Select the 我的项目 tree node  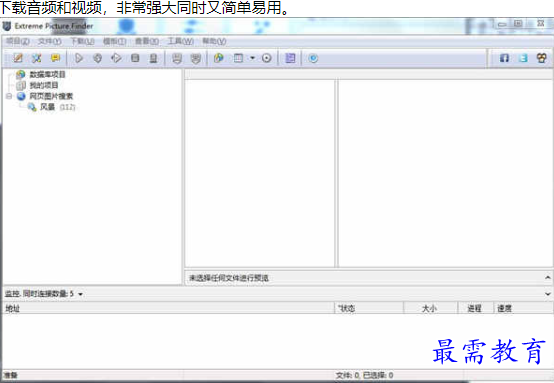coord(43,85)
